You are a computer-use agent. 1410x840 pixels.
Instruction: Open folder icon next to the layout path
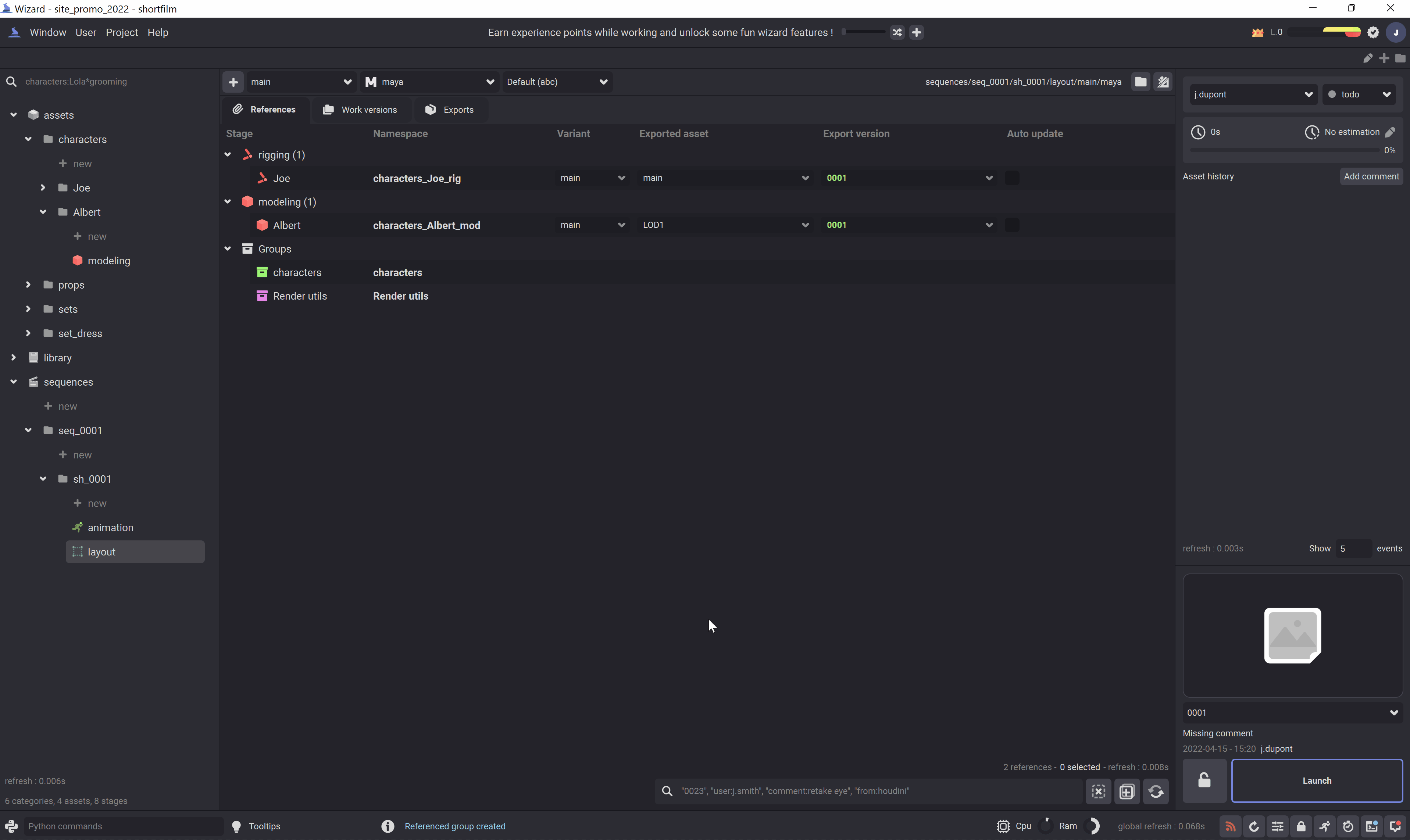pos(1141,82)
